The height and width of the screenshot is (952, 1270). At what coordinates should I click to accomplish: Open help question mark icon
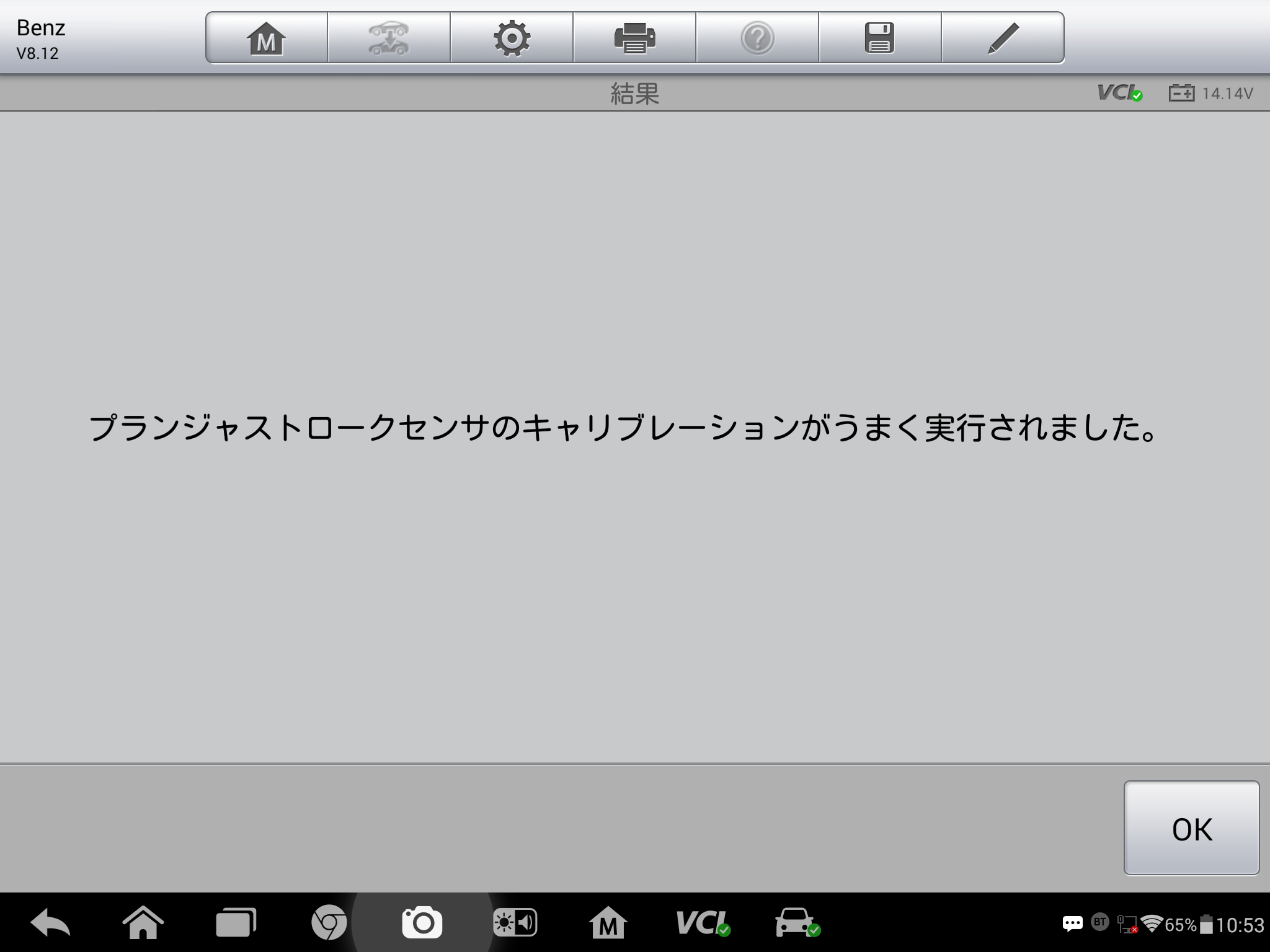(757, 38)
